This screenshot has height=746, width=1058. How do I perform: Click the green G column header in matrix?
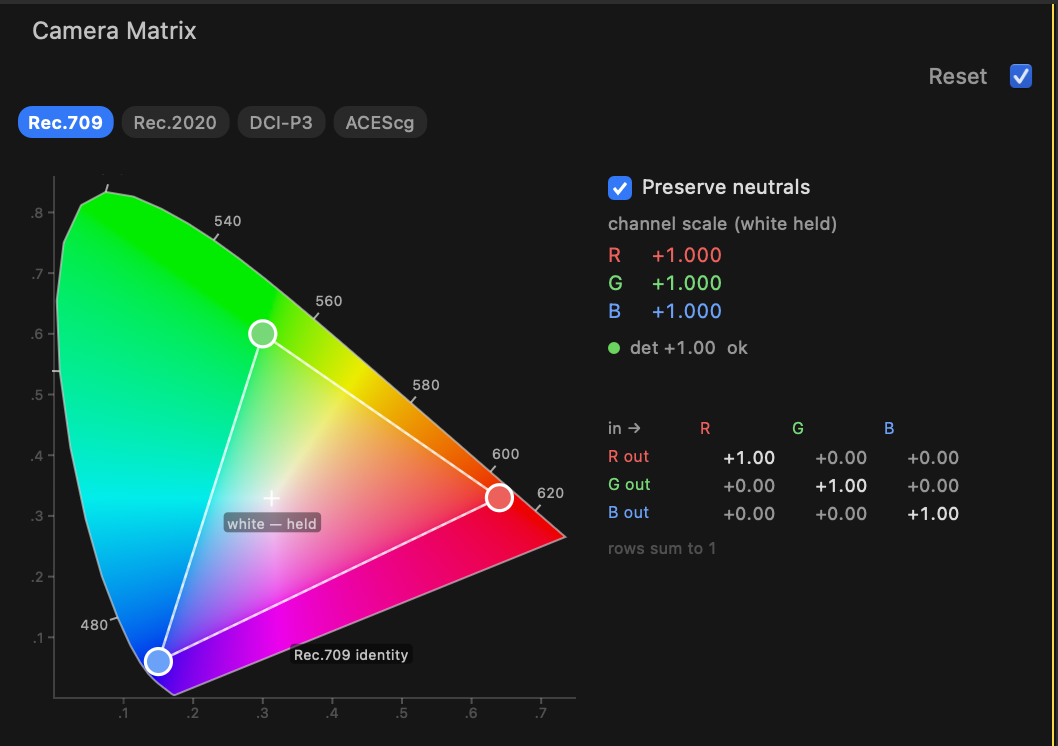[798, 428]
